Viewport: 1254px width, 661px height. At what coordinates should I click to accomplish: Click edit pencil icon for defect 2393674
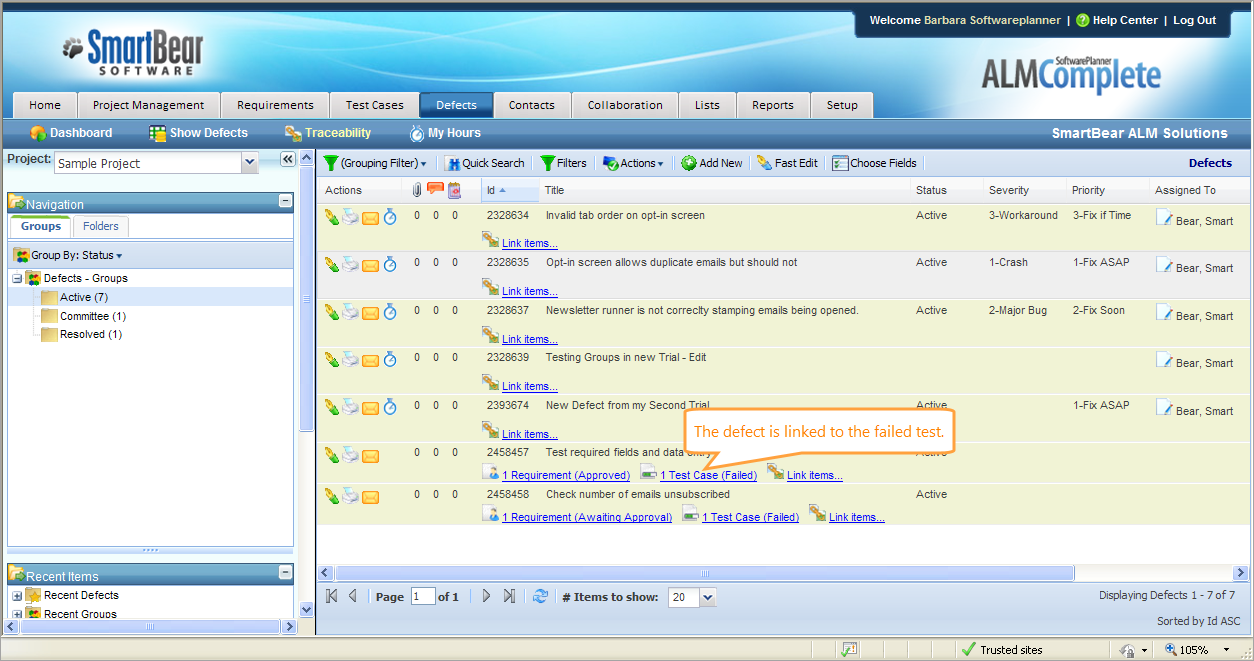(332, 407)
